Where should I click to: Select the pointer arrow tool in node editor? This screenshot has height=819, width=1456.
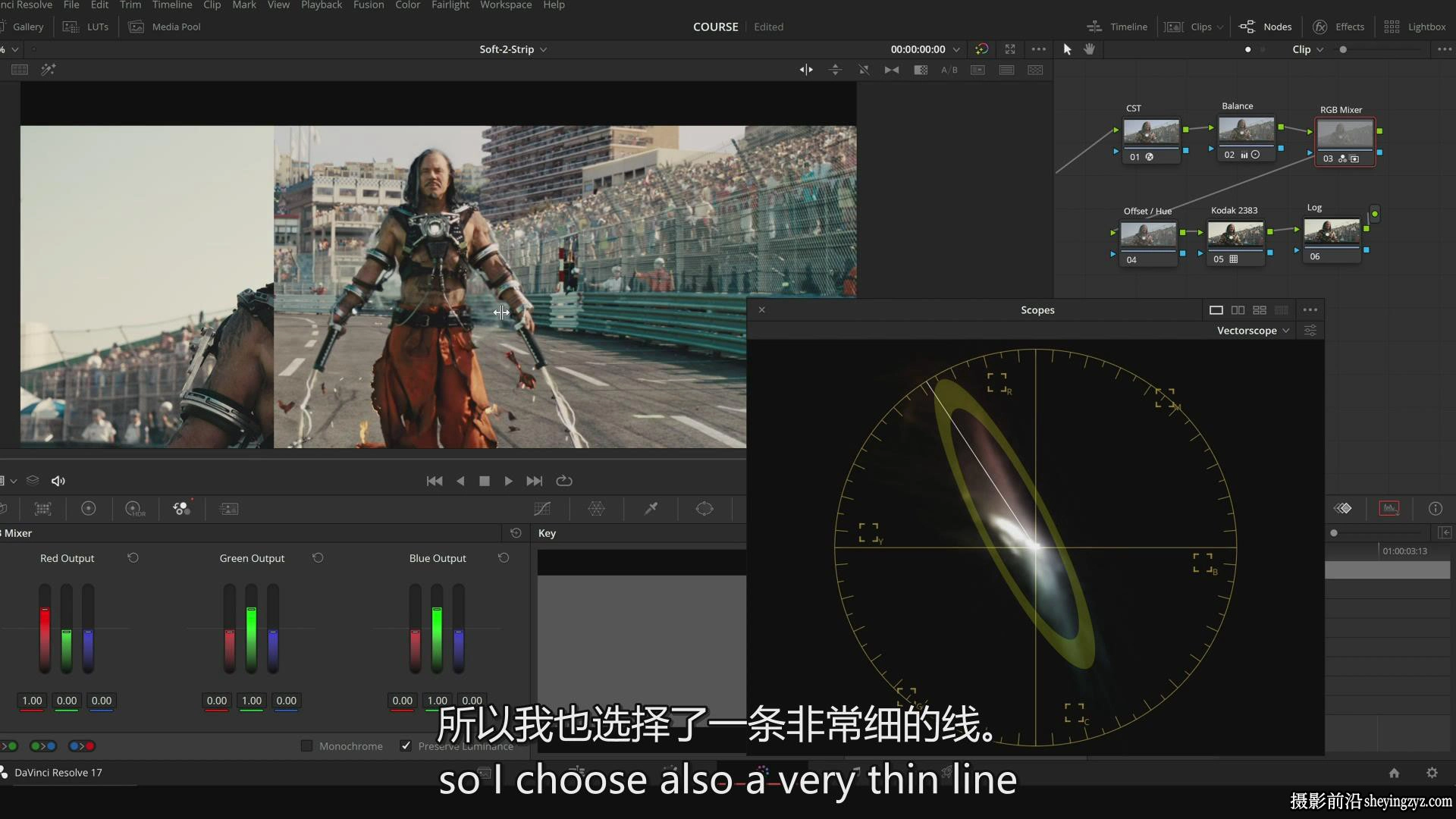1067,49
